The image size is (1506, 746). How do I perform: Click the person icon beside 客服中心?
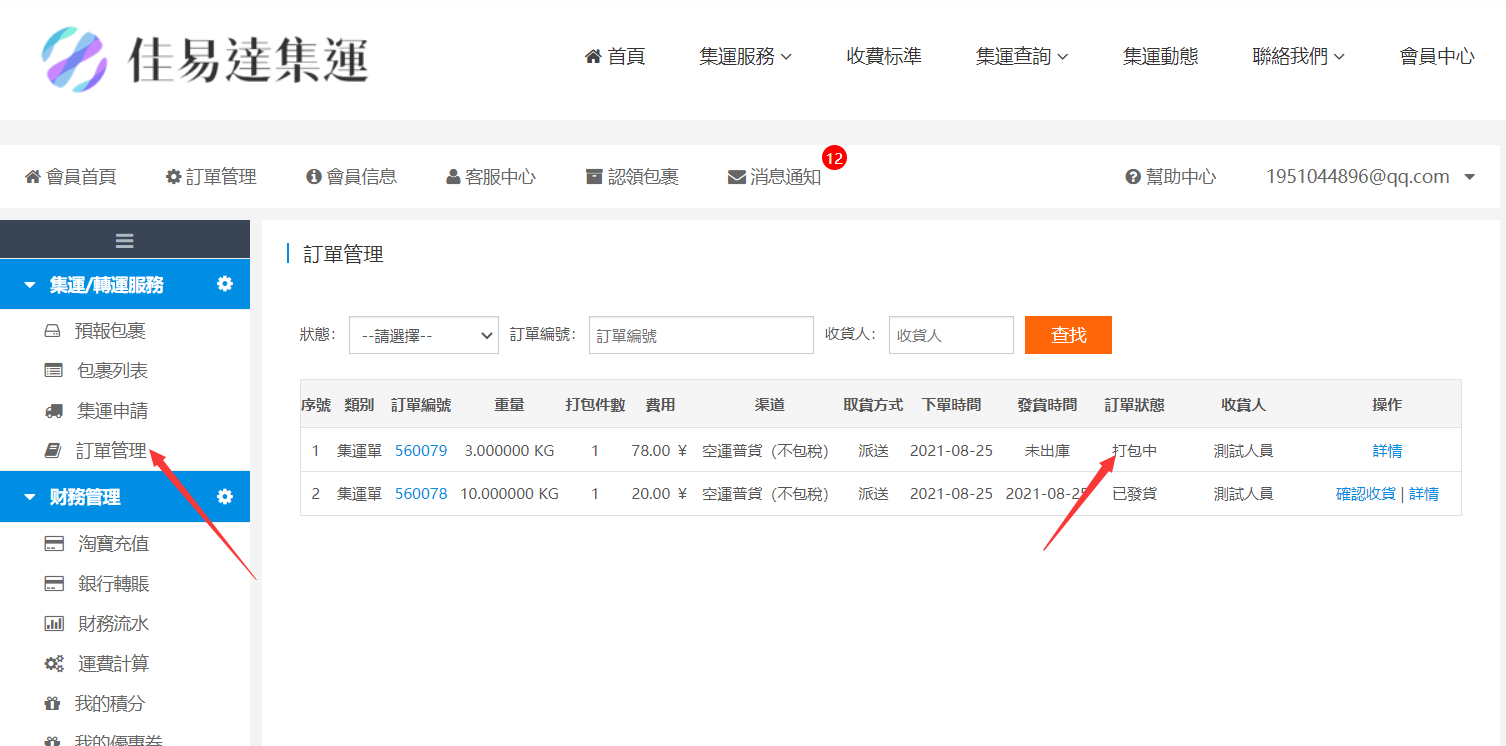pyautogui.click(x=453, y=176)
